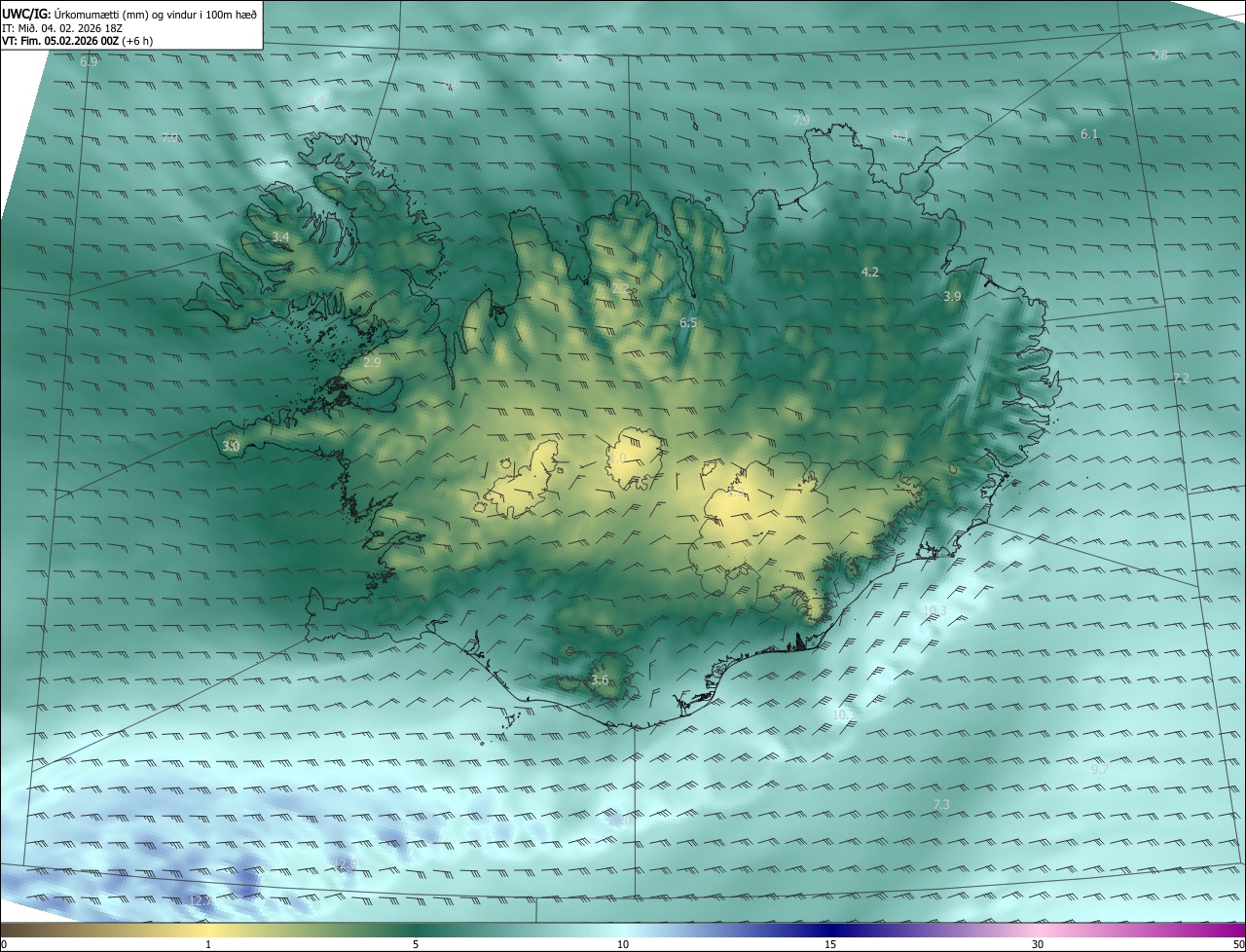Click the VT: Fim. 05.02.2026 00Z line
Viewport: 1246px width, 952px height.
pos(77,41)
